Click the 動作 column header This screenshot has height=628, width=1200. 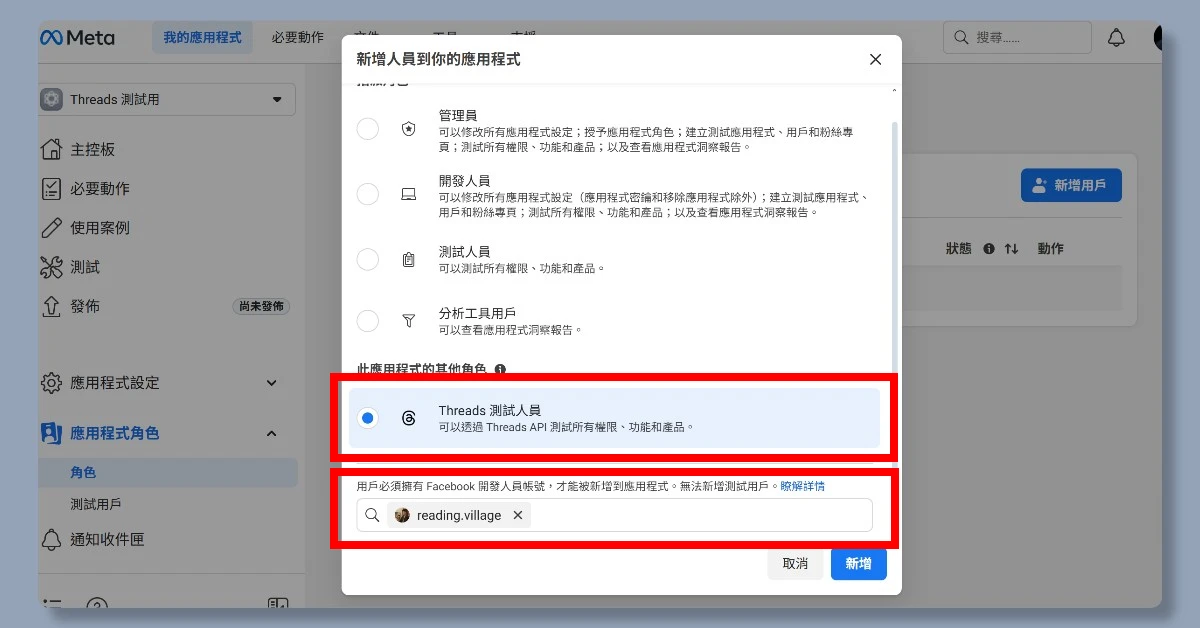coord(1050,248)
